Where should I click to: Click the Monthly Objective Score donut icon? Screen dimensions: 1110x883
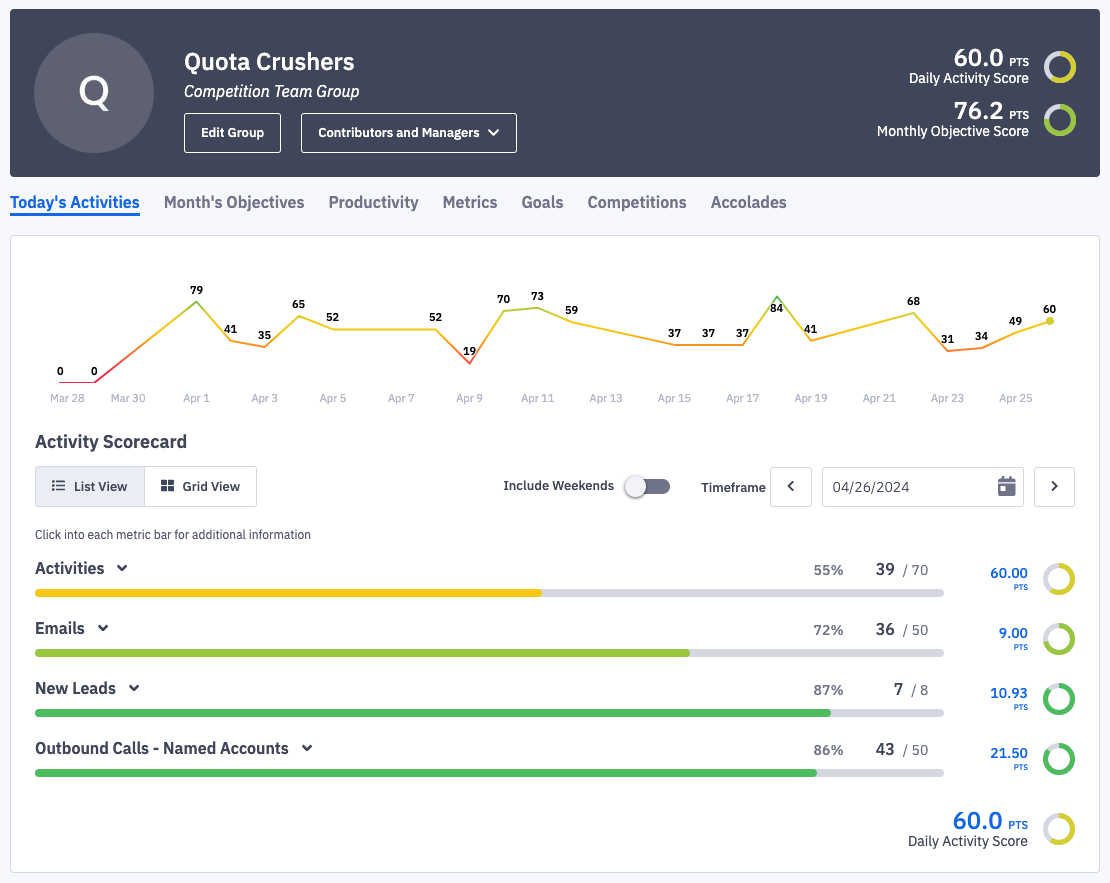point(1059,121)
